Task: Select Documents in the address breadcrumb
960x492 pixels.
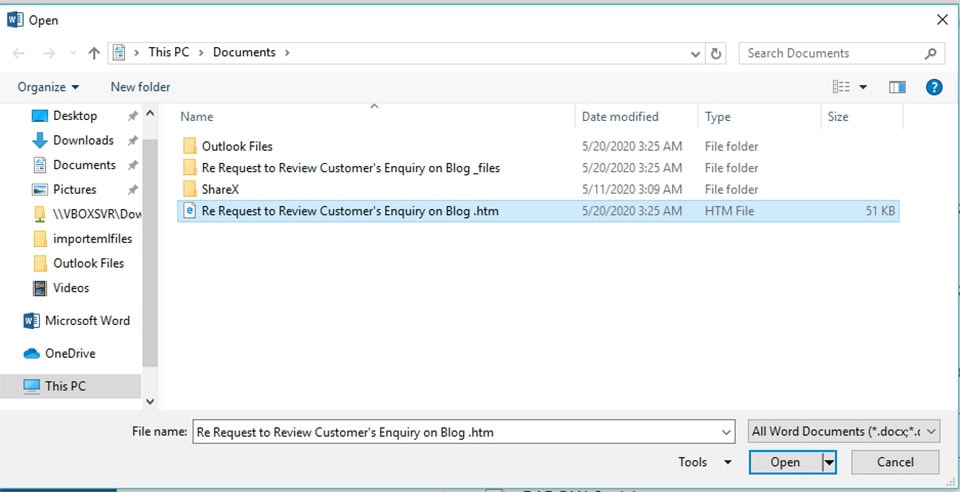Action: pyautogui.click(x=244, y=53)
